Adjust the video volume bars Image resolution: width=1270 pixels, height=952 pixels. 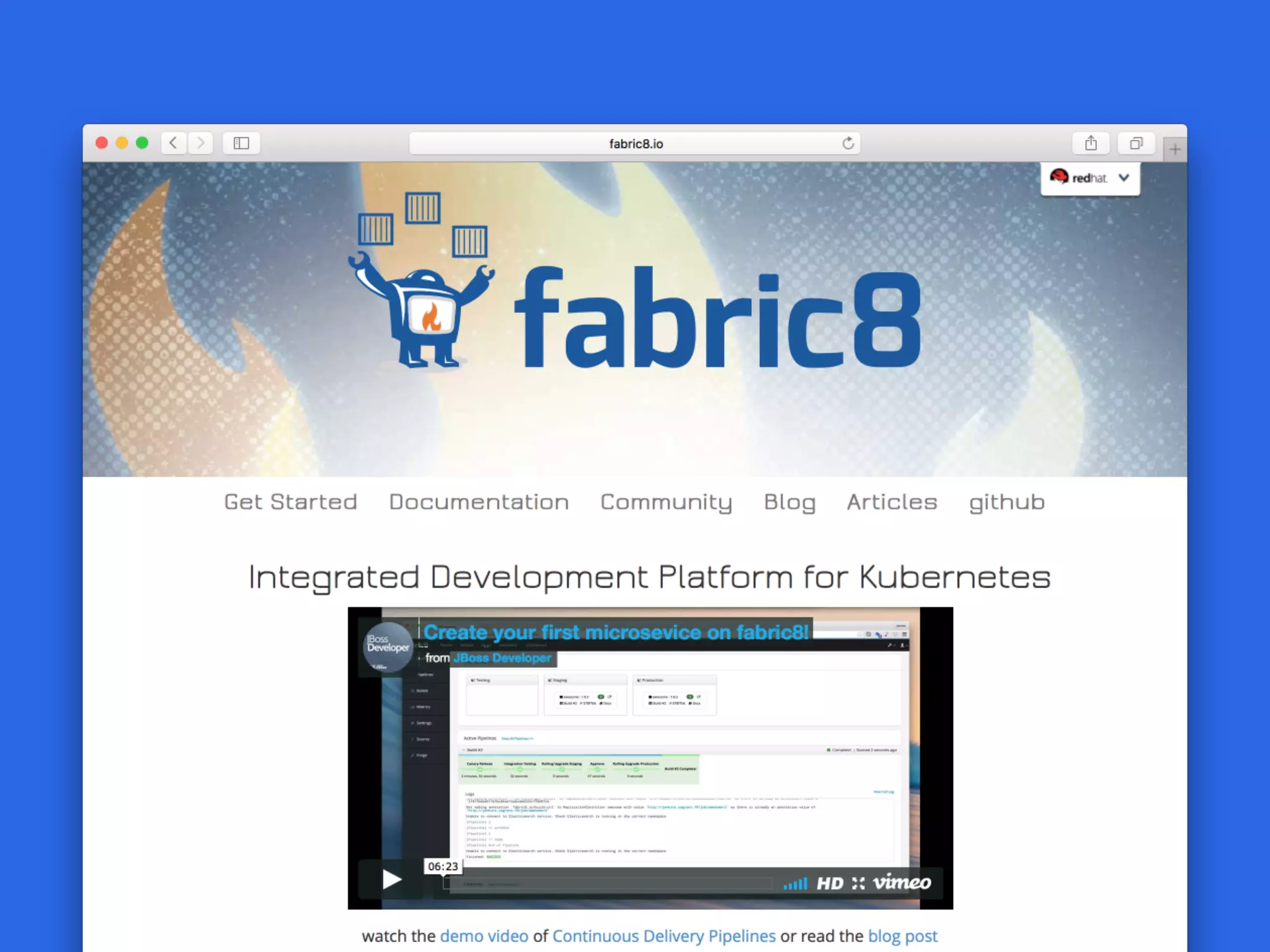click(796, 884)
